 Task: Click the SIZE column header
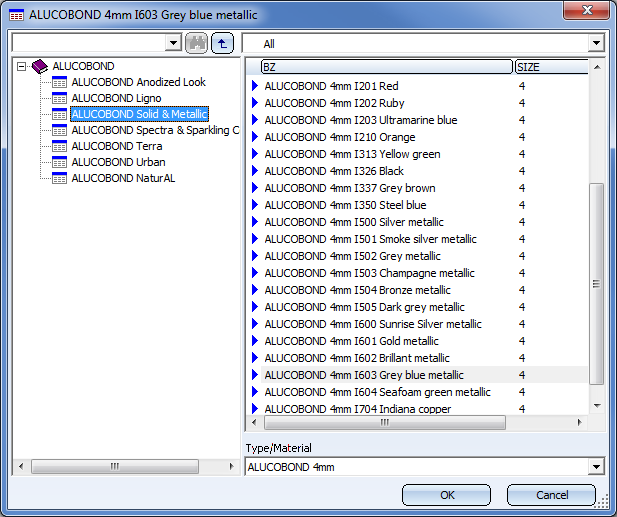(x=551, y=67)
